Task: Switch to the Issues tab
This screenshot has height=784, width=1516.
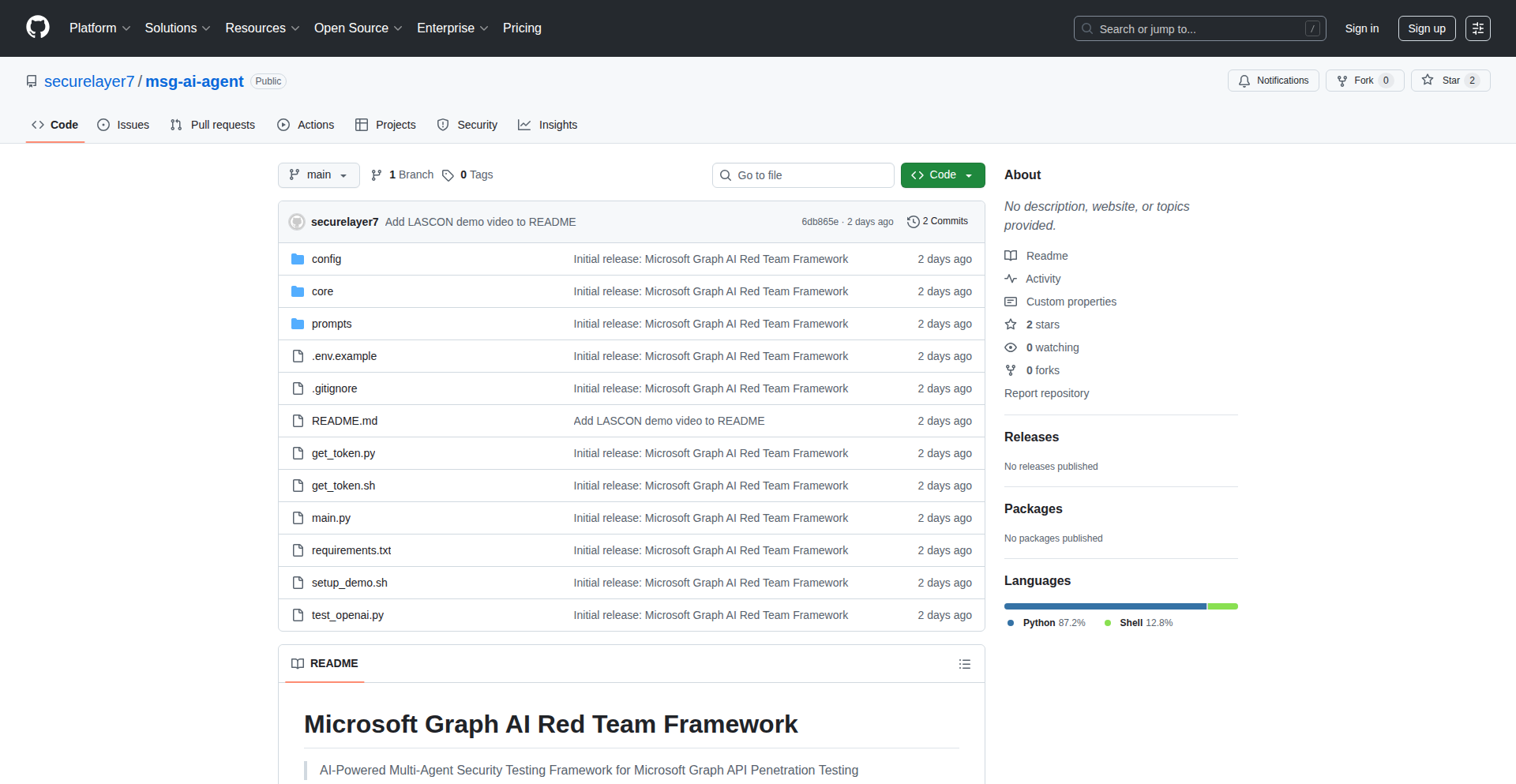Action: pos(123,125)
